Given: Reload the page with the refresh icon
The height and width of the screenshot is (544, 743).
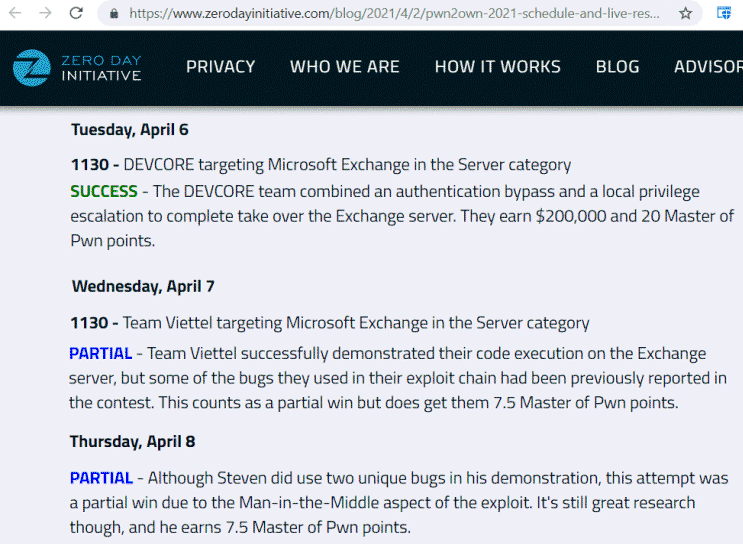Looking at the screenshot, I should point(76,13).
